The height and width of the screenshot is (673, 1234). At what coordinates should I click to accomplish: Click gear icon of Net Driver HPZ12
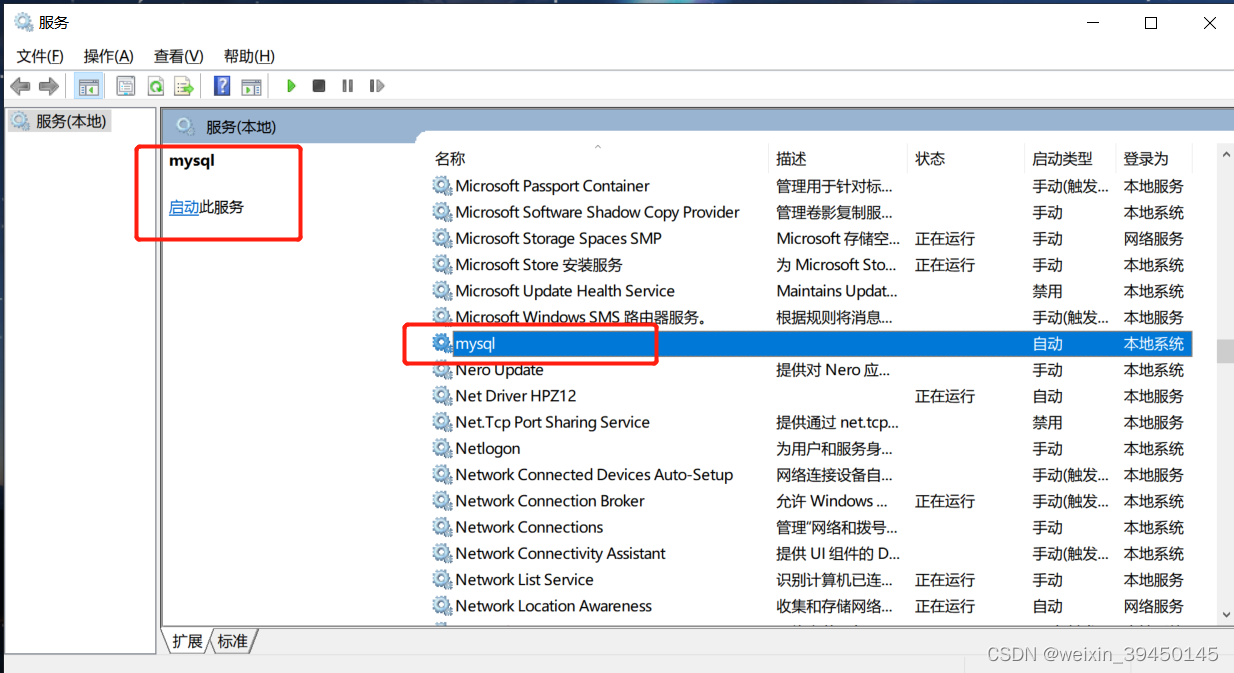(x=442, y=396)
